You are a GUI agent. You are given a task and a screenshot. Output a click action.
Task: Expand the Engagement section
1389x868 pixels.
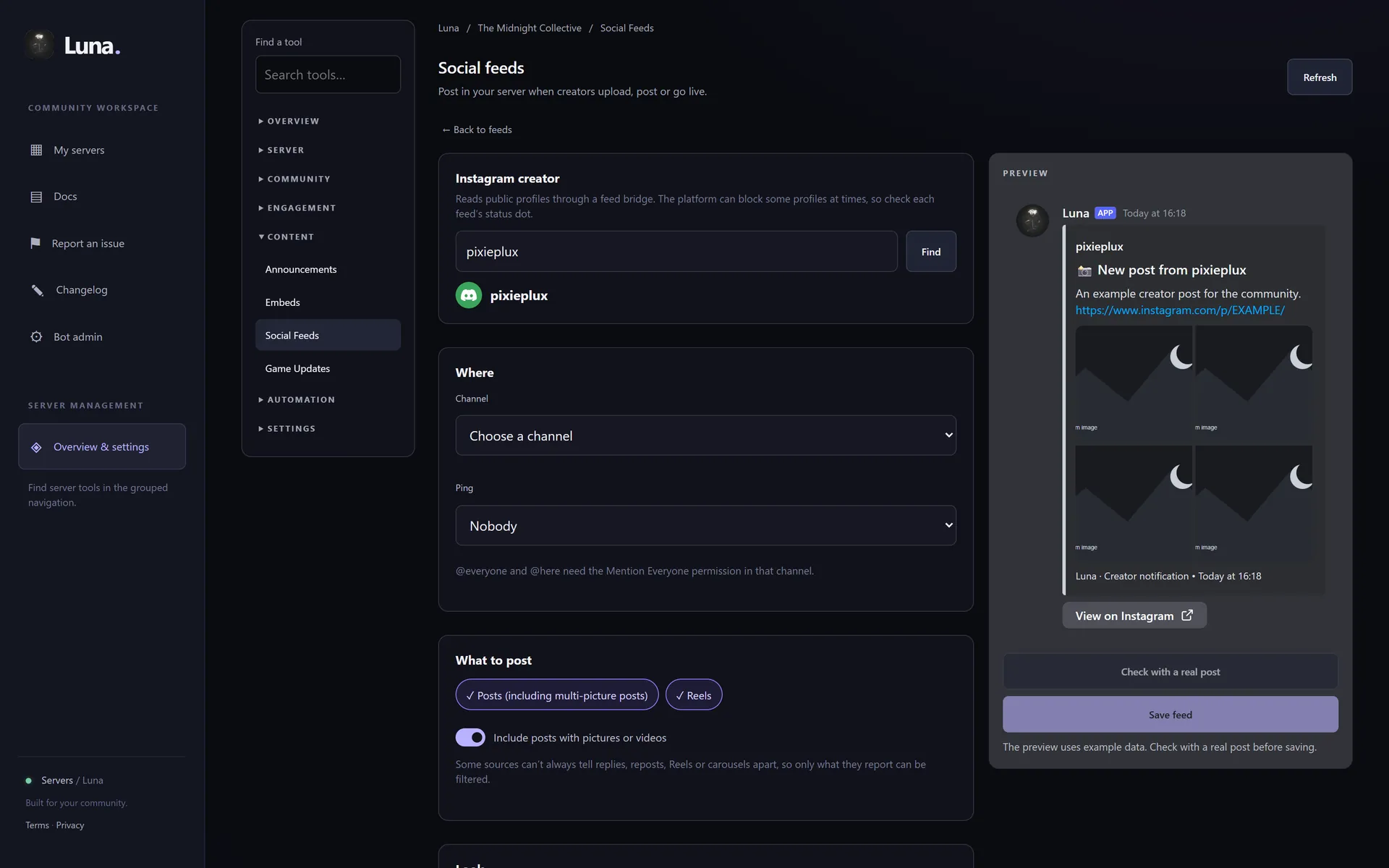click(x=297, y=208)
